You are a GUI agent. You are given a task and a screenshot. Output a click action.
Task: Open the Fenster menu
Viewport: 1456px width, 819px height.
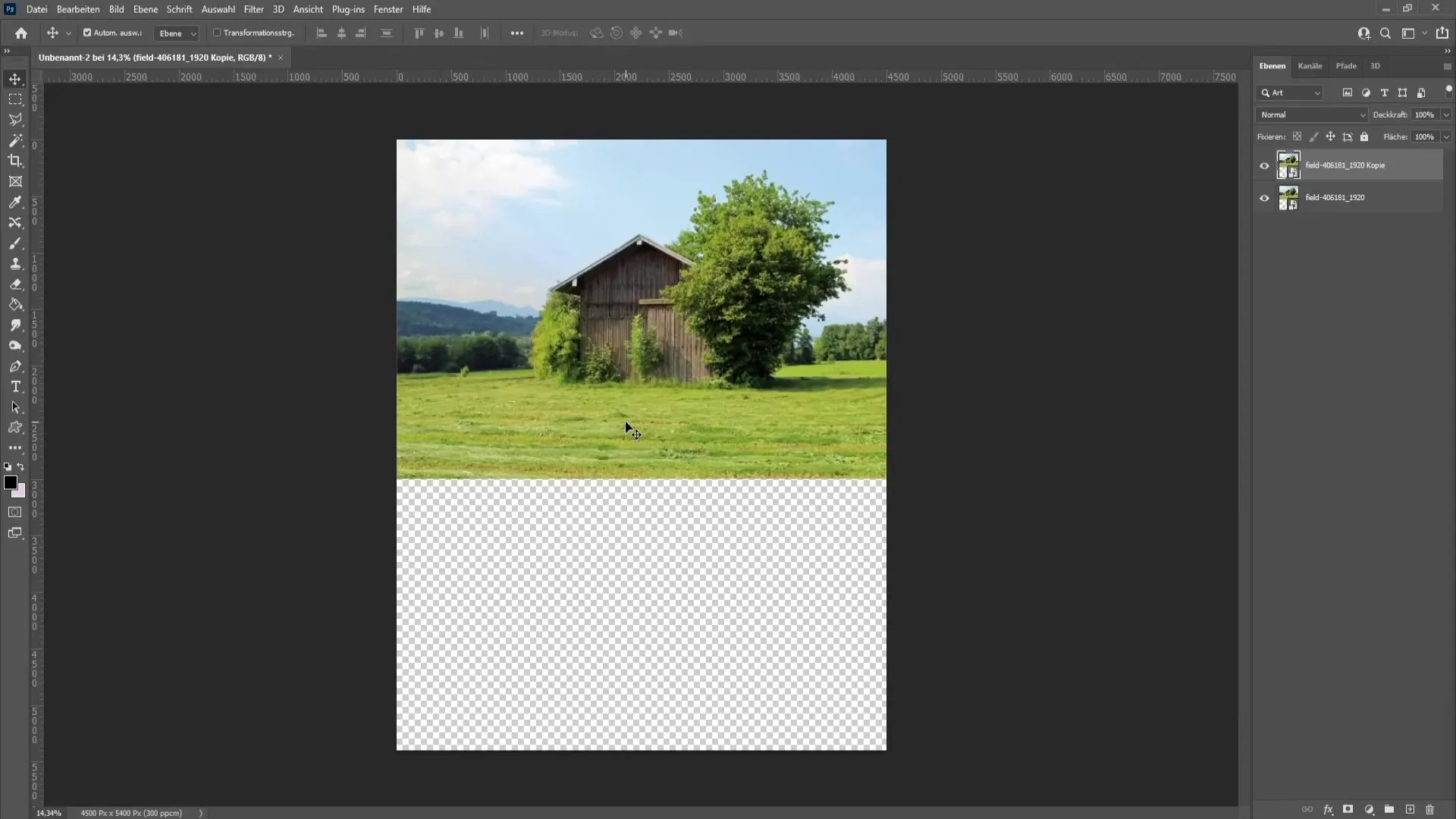[388, 9]
